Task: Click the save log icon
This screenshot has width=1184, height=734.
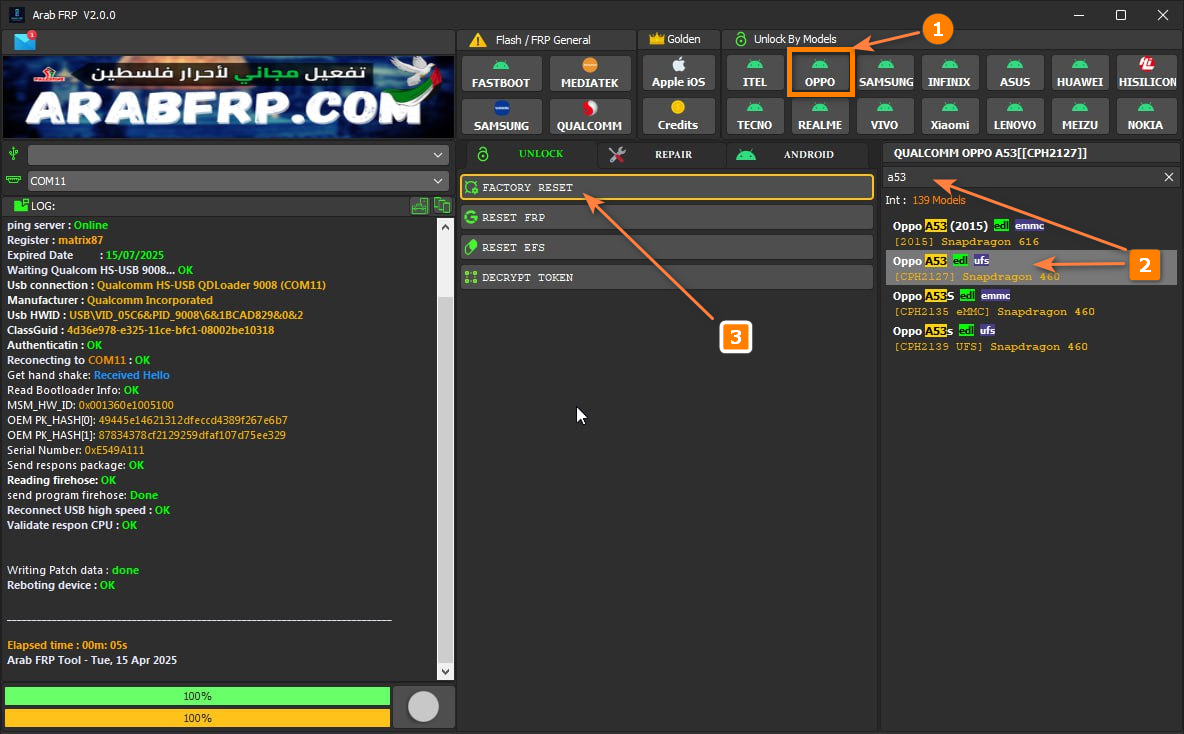Action: [420, 205]
